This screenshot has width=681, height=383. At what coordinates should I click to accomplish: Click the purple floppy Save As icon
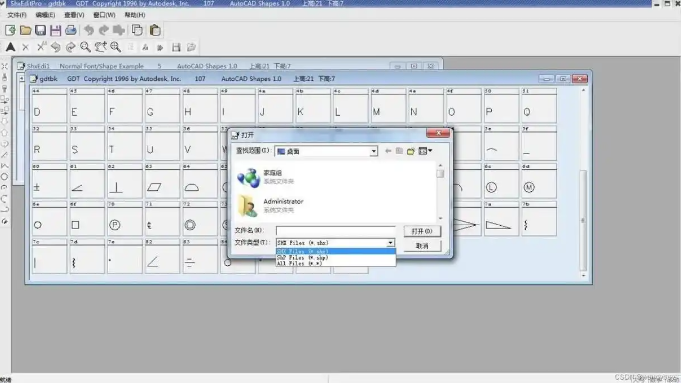pos(56,30)
